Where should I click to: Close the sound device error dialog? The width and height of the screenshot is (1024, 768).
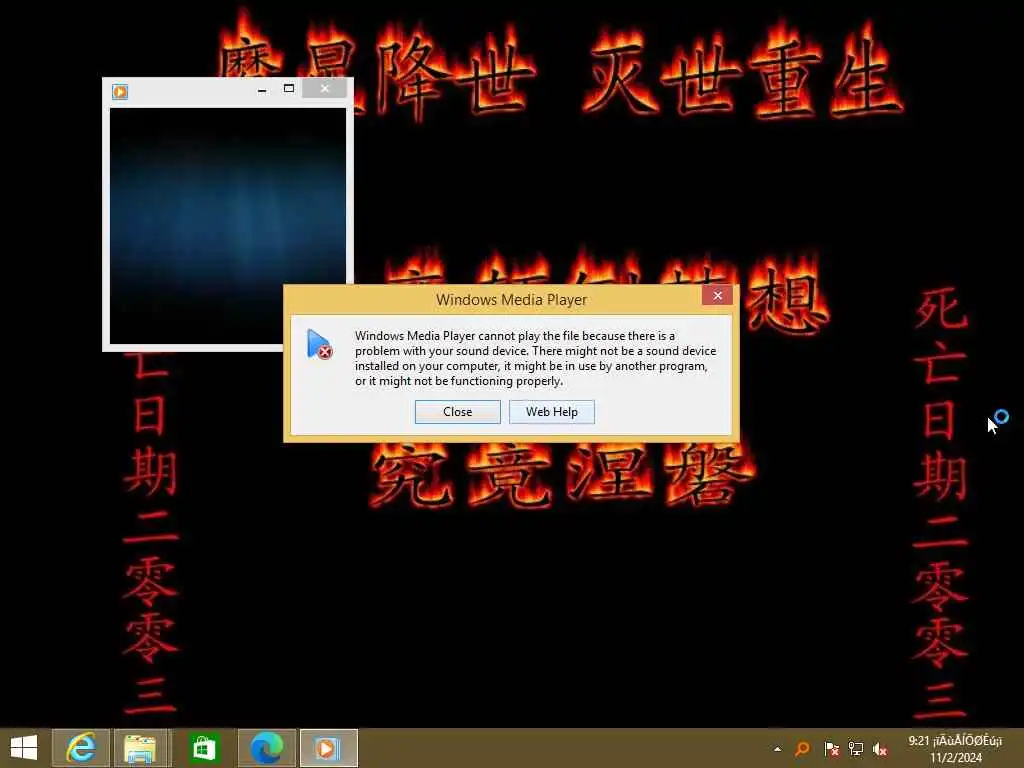457,412
